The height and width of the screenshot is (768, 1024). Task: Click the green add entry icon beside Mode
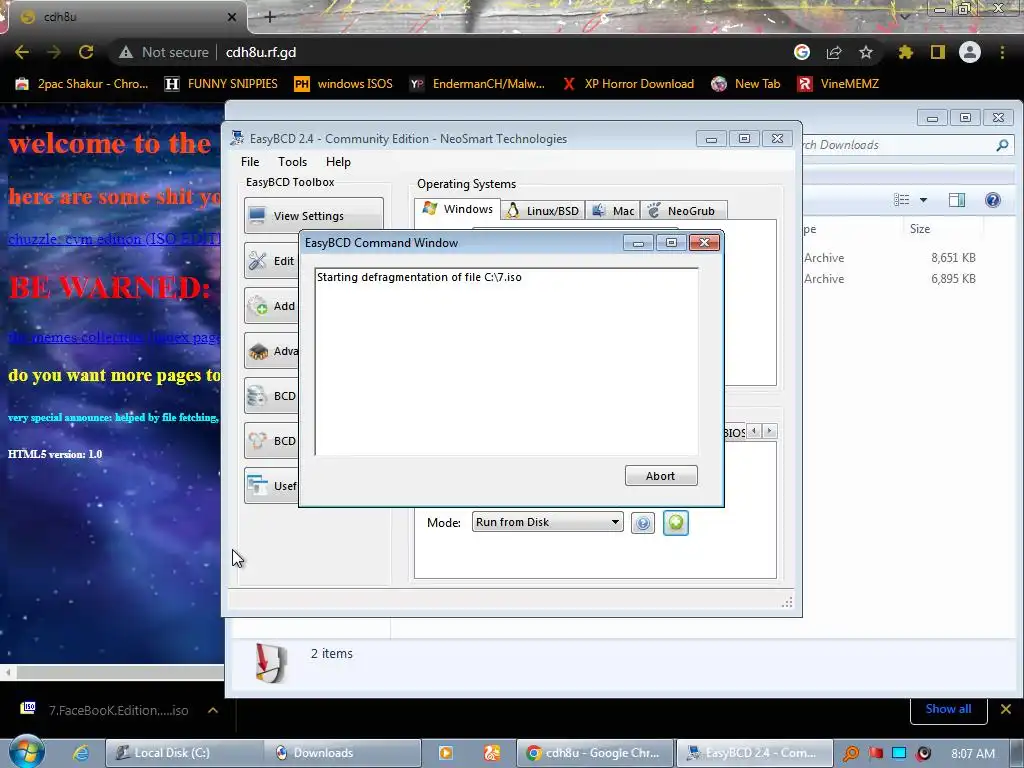coord(675,522)
